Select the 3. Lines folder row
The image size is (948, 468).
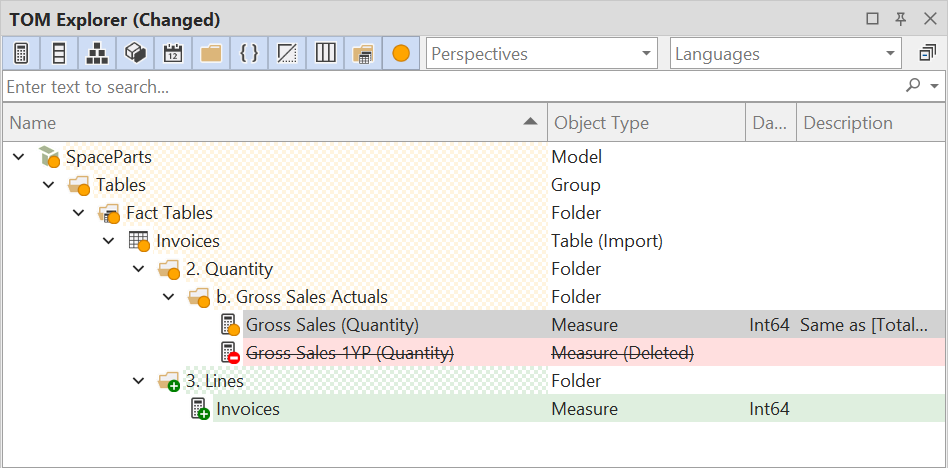[x=215, y=381]
